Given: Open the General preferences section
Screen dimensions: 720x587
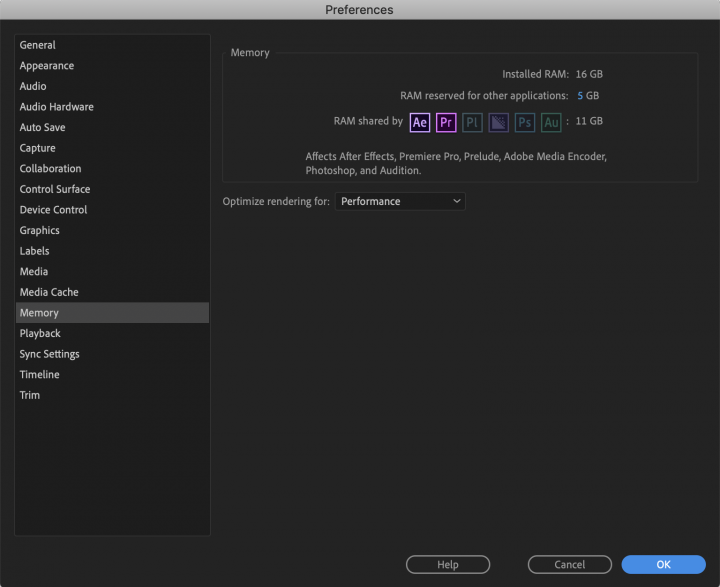Looking at the screenshot, I should (112, 45).
